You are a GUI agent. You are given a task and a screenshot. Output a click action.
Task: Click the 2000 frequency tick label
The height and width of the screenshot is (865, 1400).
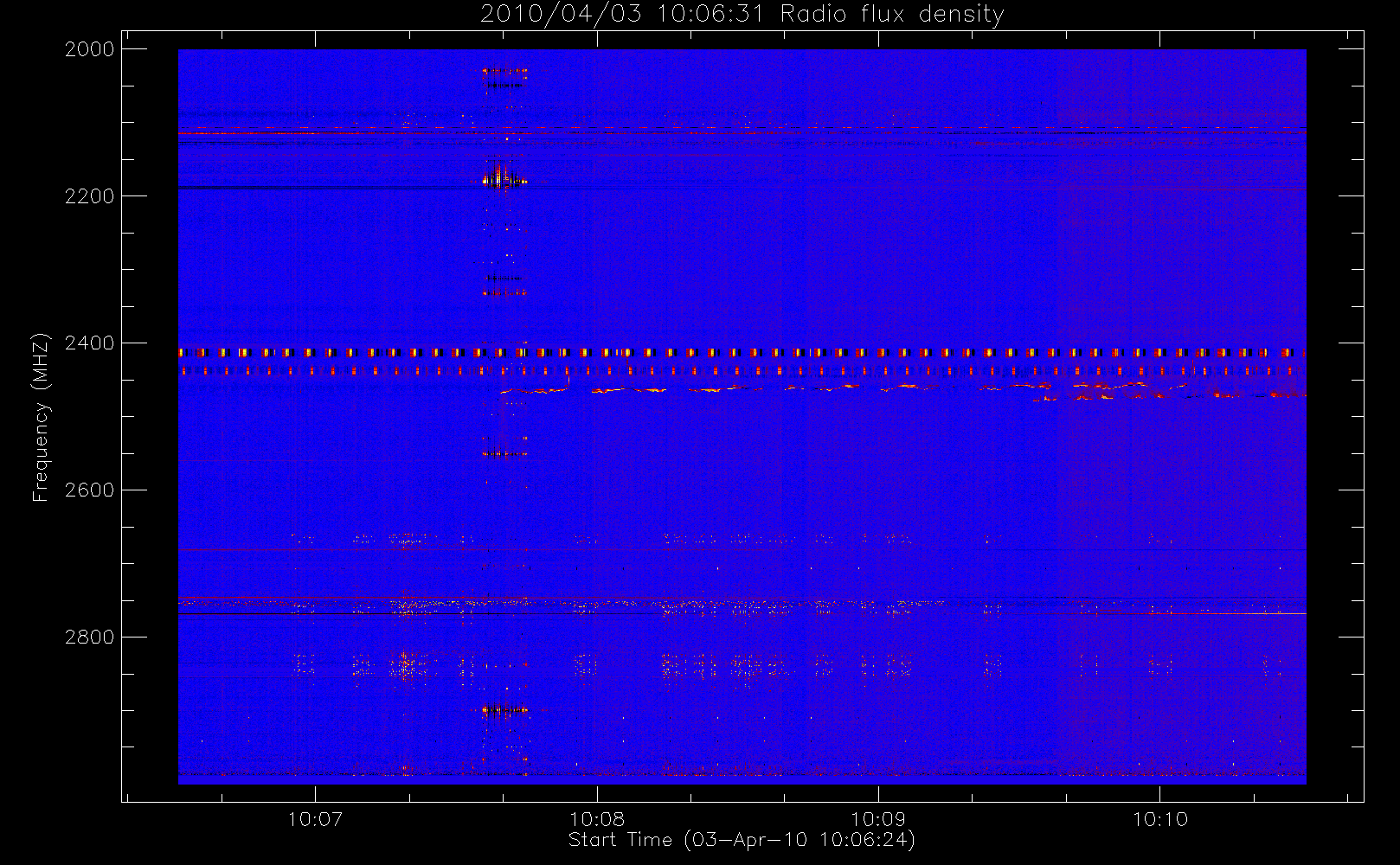(x=90, y=49)
